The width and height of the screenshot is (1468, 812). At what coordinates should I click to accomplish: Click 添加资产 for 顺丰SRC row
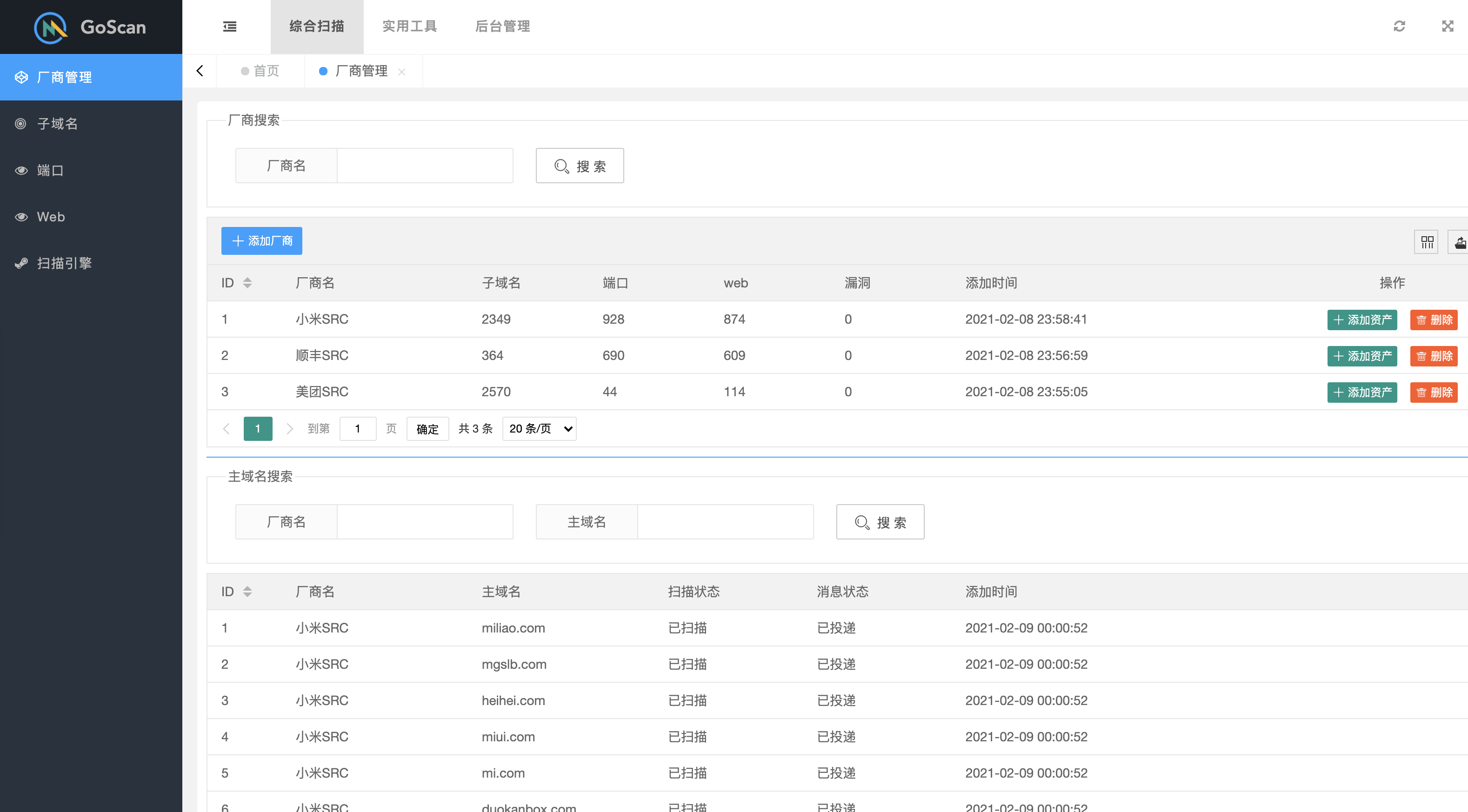tap(1362, 356)
